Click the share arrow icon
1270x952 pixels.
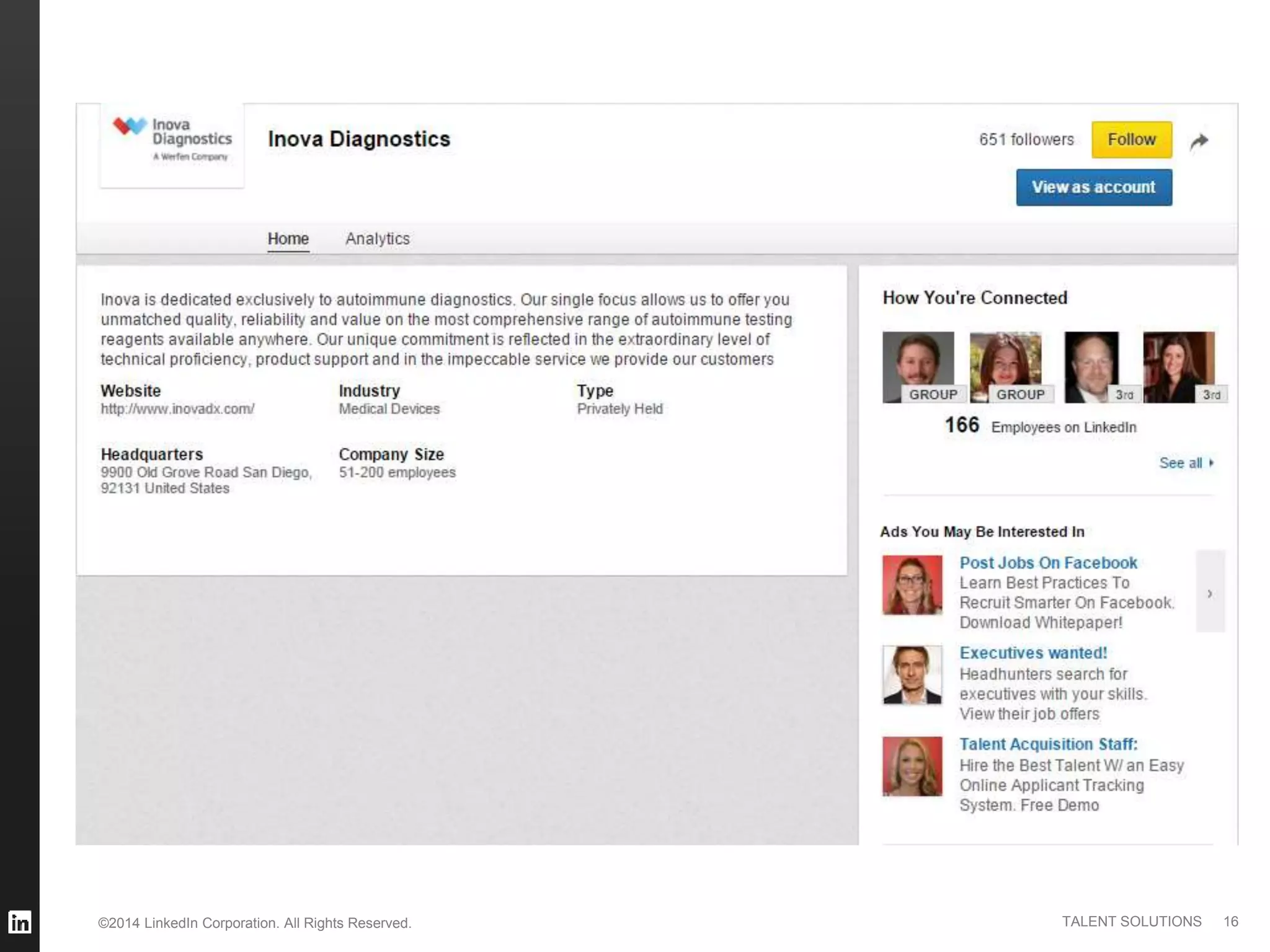click(x=1199, y=141)
